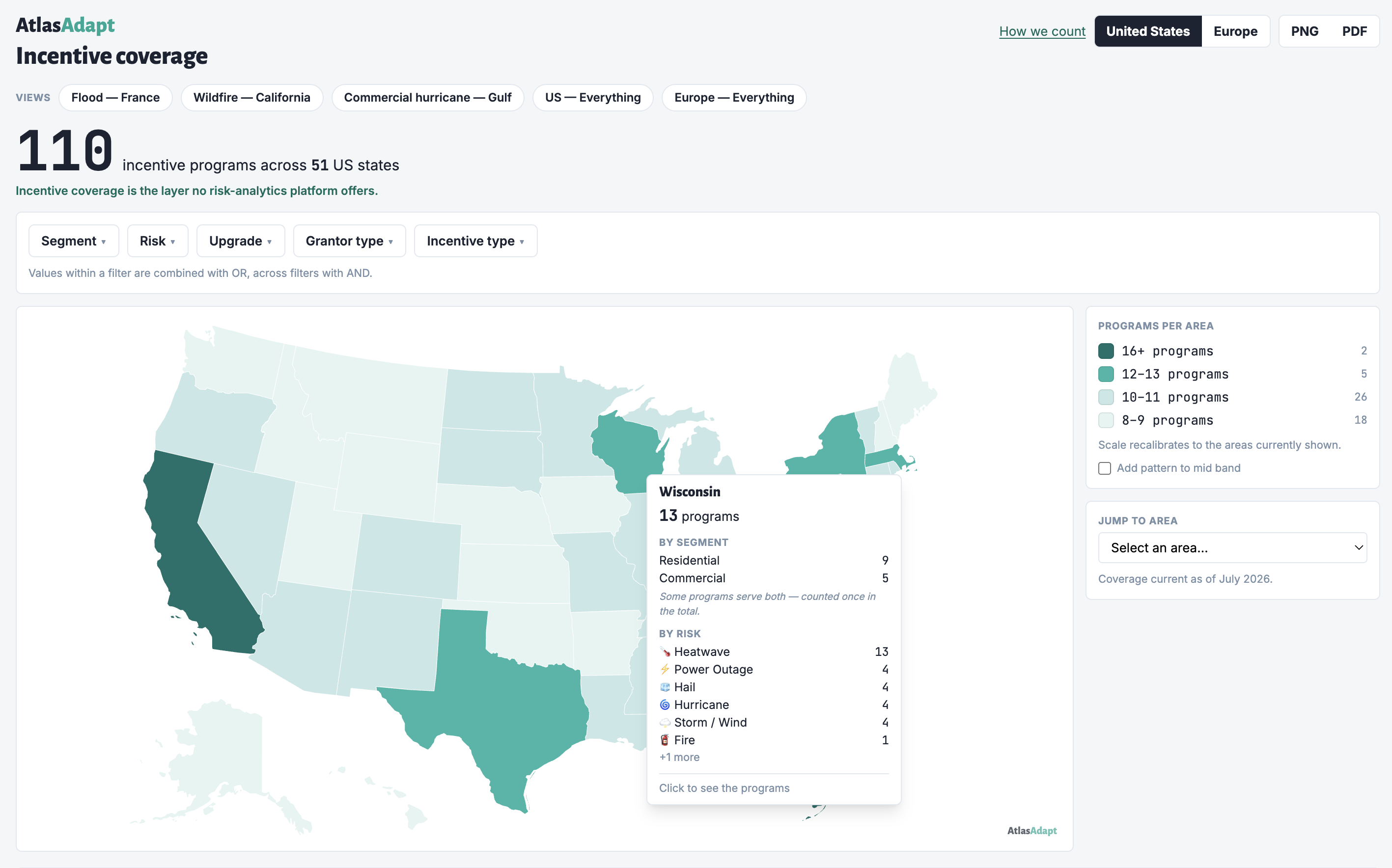The width and height of the screenshot is (1392, 868).
Task: Open the How we count link
Action: point(1042,31)
